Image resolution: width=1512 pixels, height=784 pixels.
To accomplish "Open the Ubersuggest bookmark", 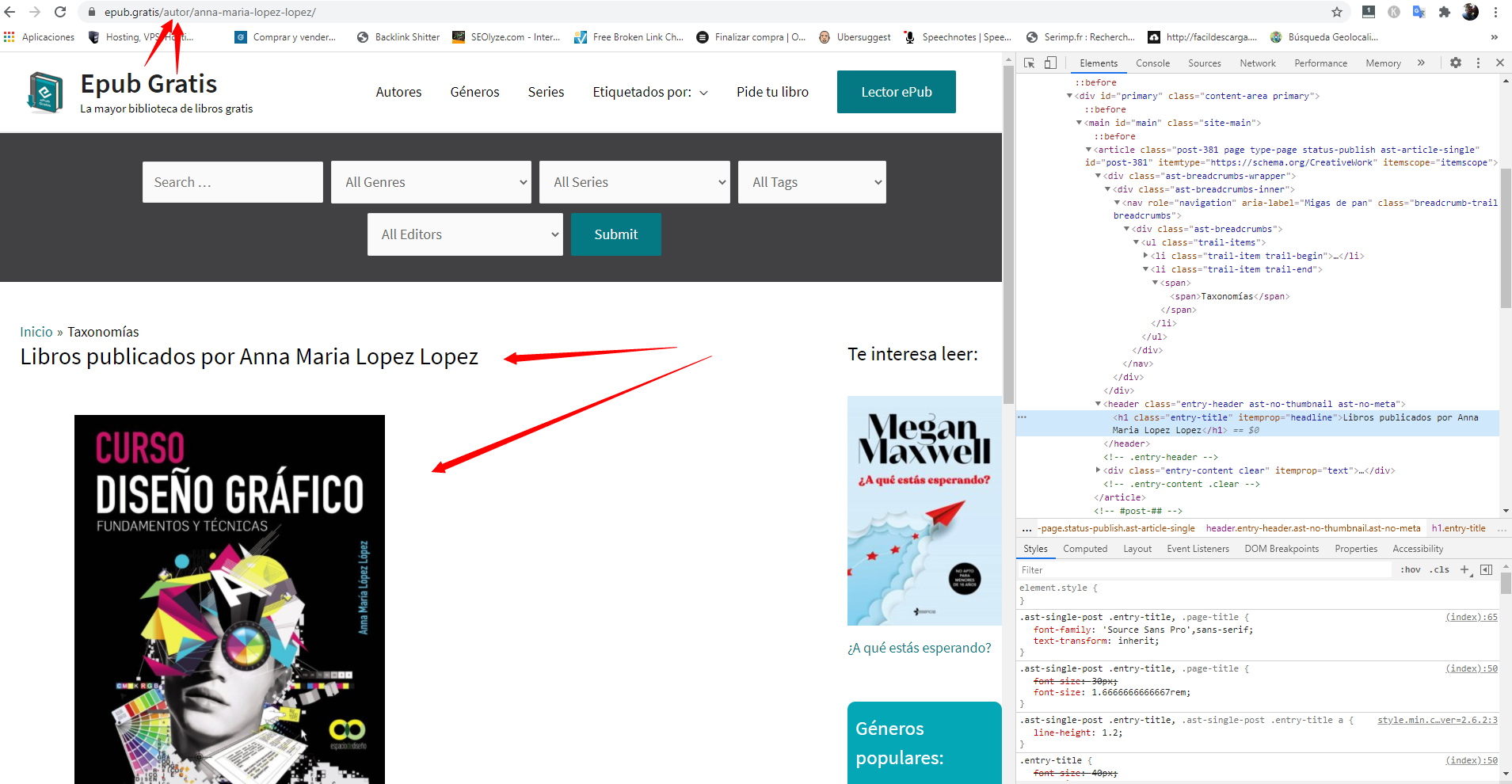I will click(855, 37).
